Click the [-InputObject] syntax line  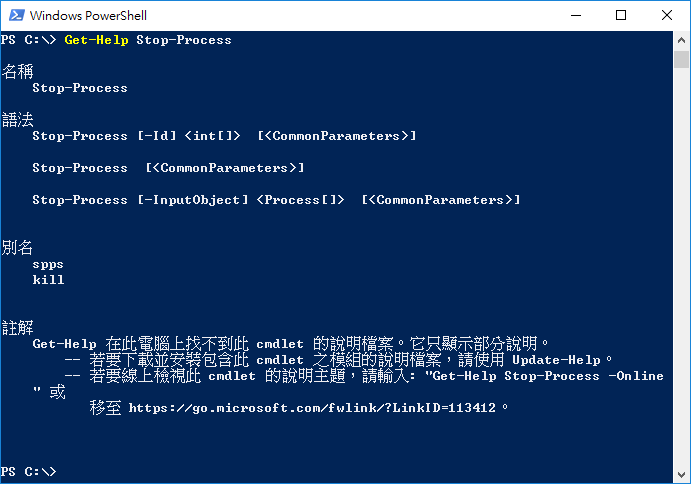point(276,200)
